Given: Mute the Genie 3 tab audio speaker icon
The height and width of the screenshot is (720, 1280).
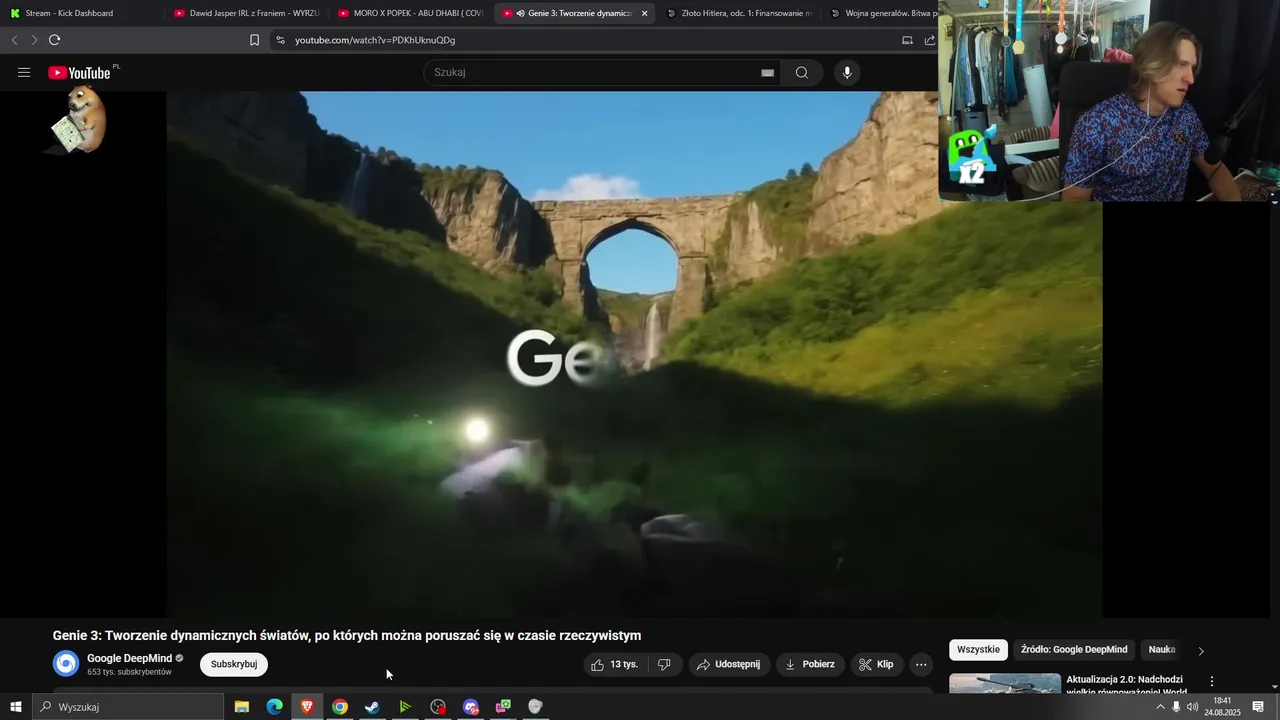Looking at the screenshot, I should click(520, 13).
